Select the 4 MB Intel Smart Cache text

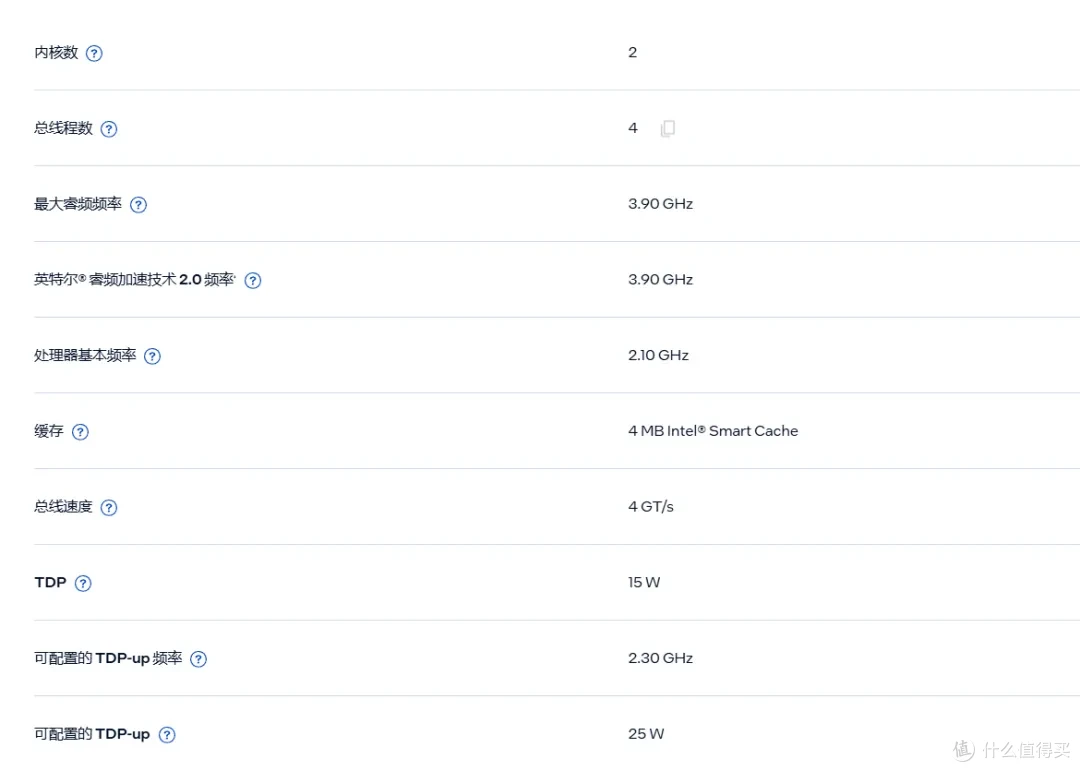coord(713,431)
